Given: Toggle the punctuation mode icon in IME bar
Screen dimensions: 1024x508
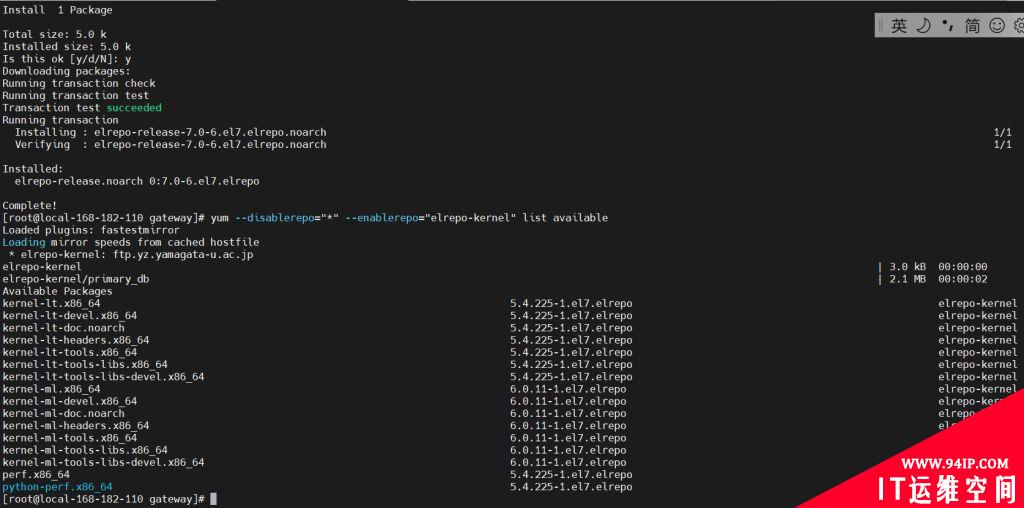Looking at the screenshot, I should pos(948,25).
